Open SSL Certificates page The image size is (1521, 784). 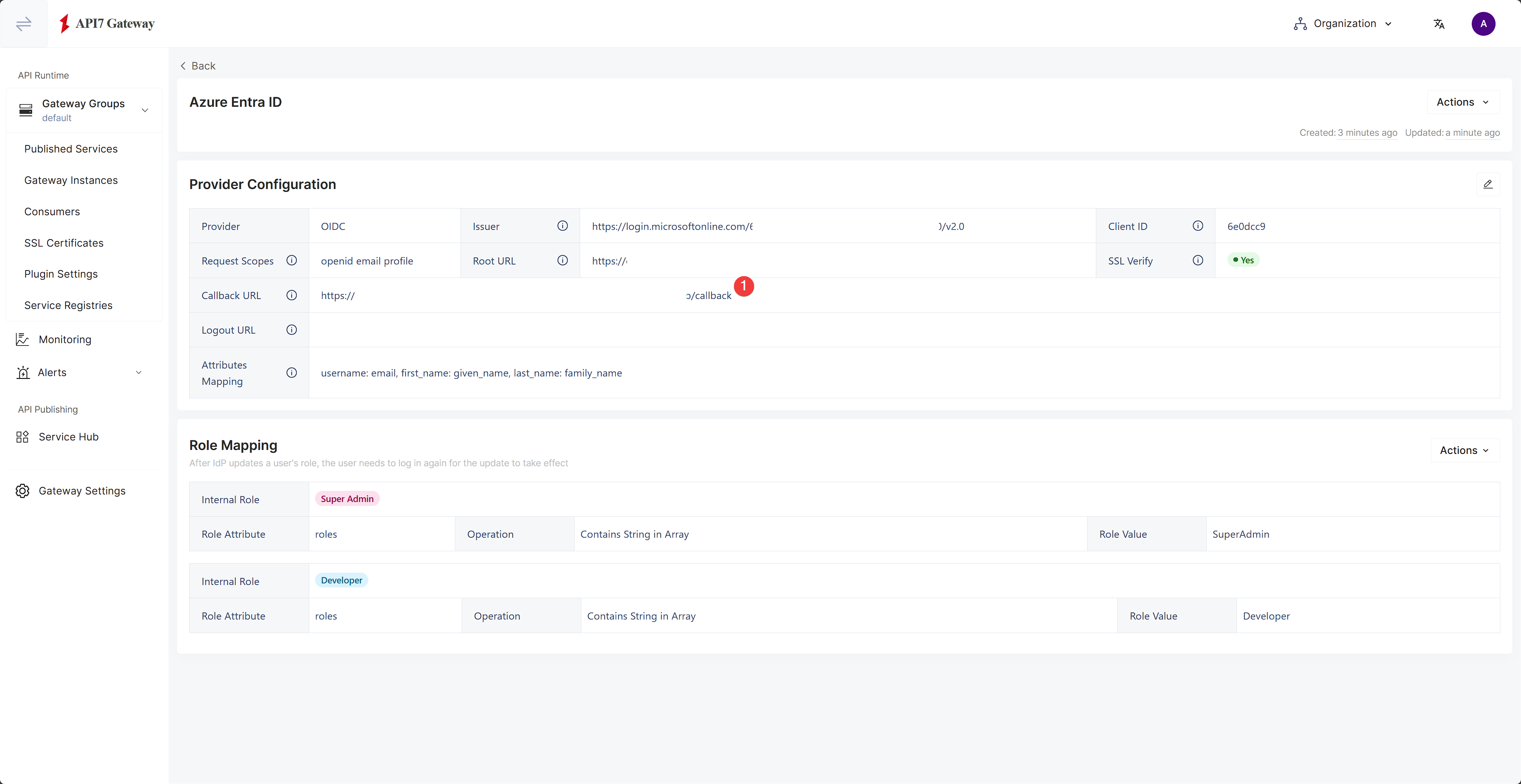click(x=64, y=243)
